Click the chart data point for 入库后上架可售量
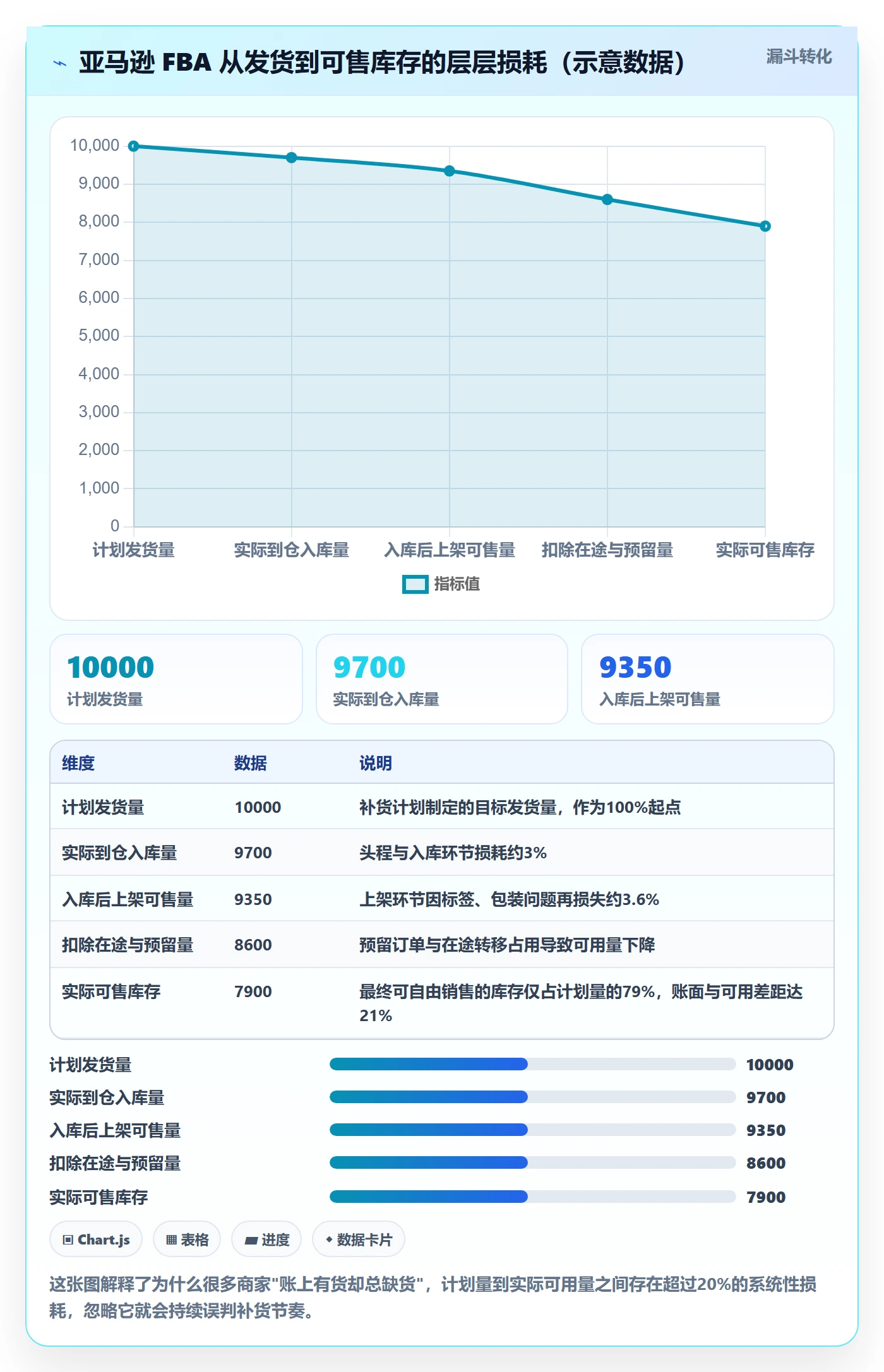 pos(449,171)
